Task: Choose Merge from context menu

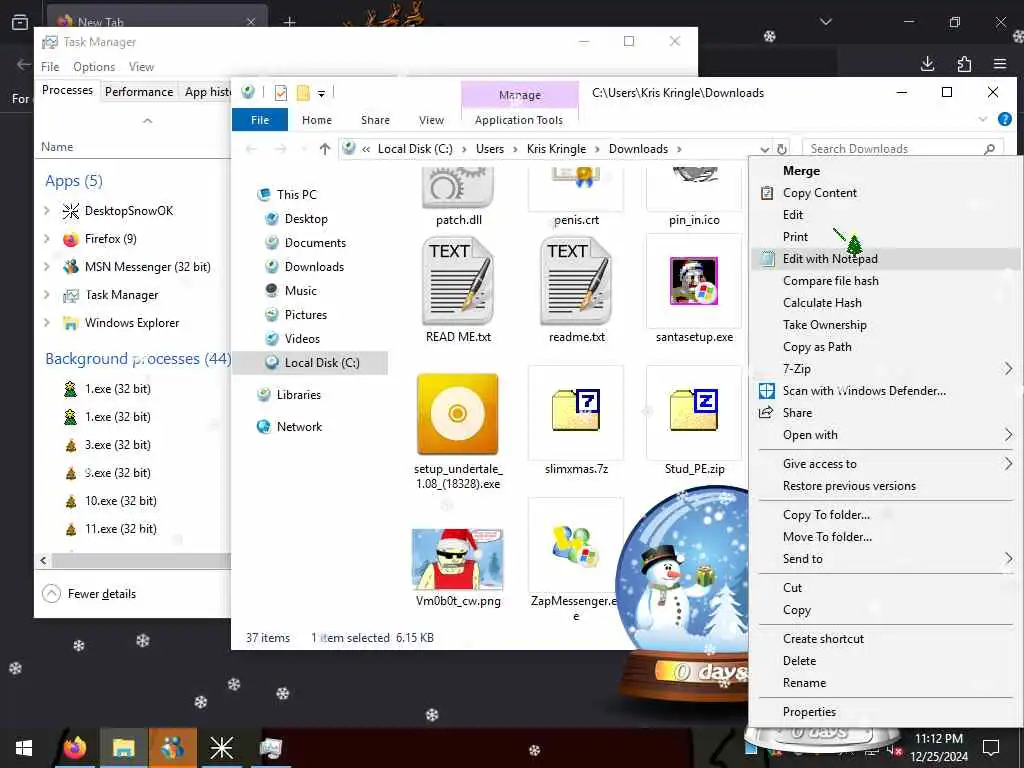Action: (885, 170)
